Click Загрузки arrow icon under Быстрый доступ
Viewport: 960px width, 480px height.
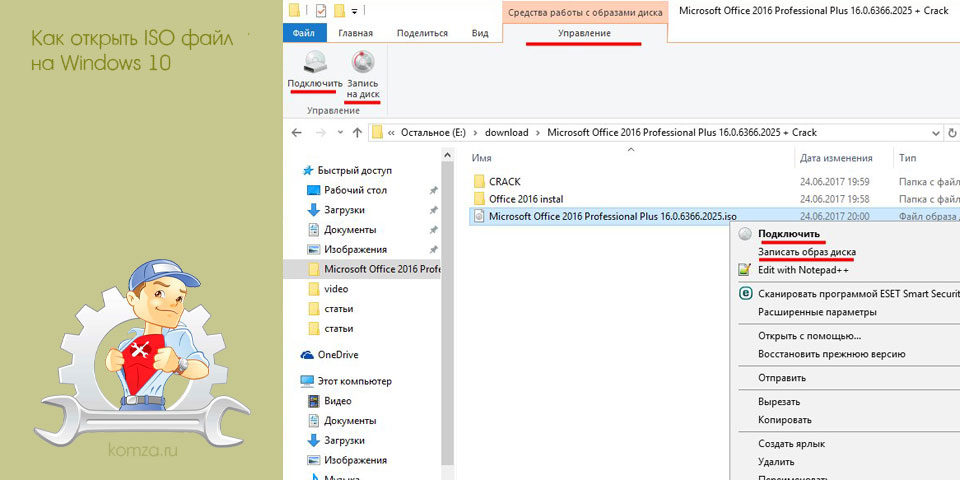[x=313, y=210]
